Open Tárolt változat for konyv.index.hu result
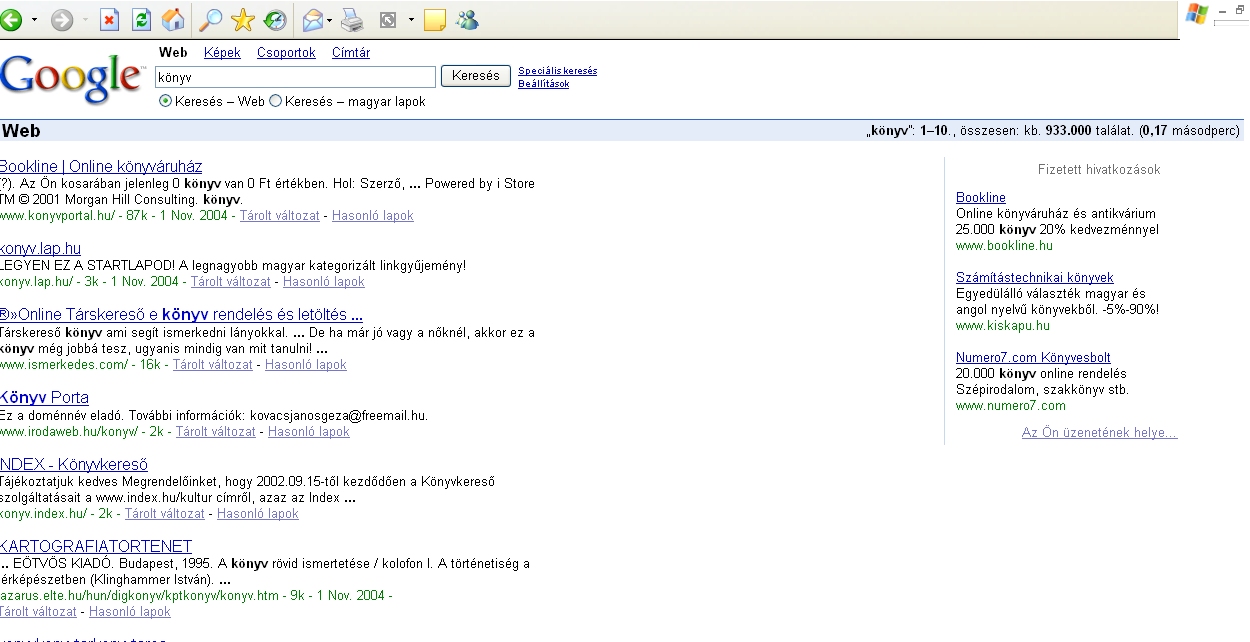Image resolution: width=1250 pixels, height=642 pixels. (165, 514)
